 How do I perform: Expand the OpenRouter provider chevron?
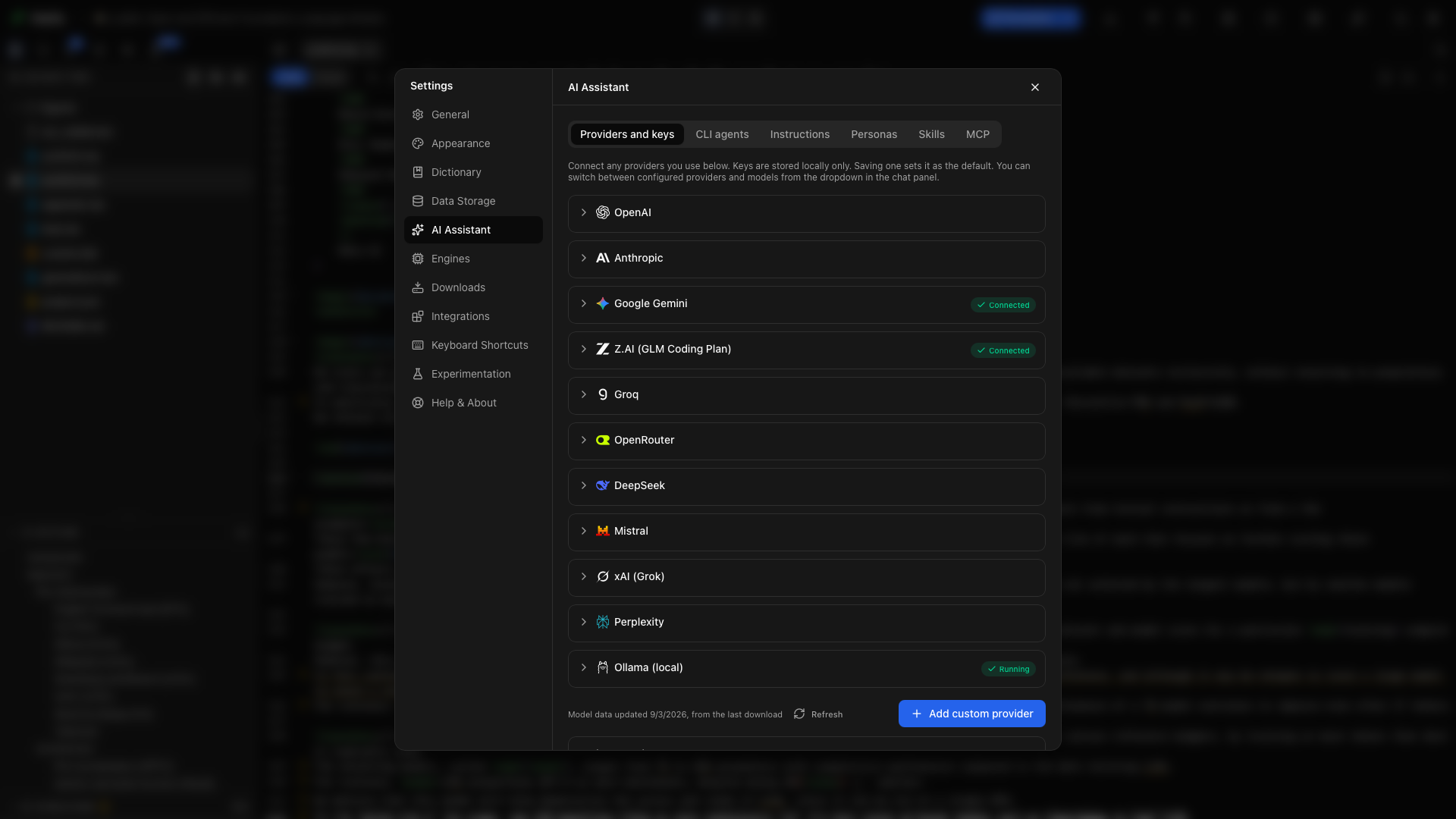pyautogui.click(x=584, y=440)
